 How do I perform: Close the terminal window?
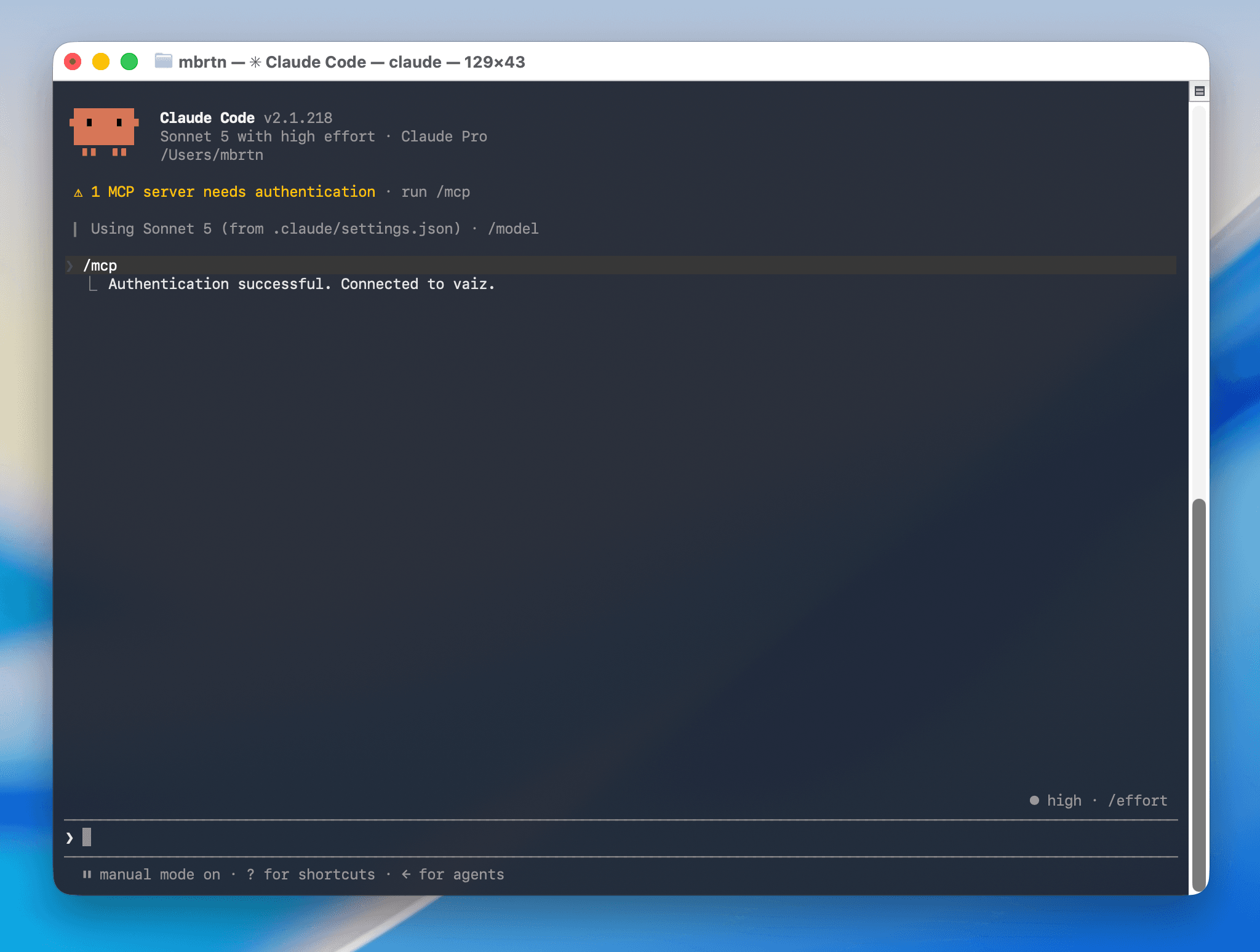(x=73, y=61)
